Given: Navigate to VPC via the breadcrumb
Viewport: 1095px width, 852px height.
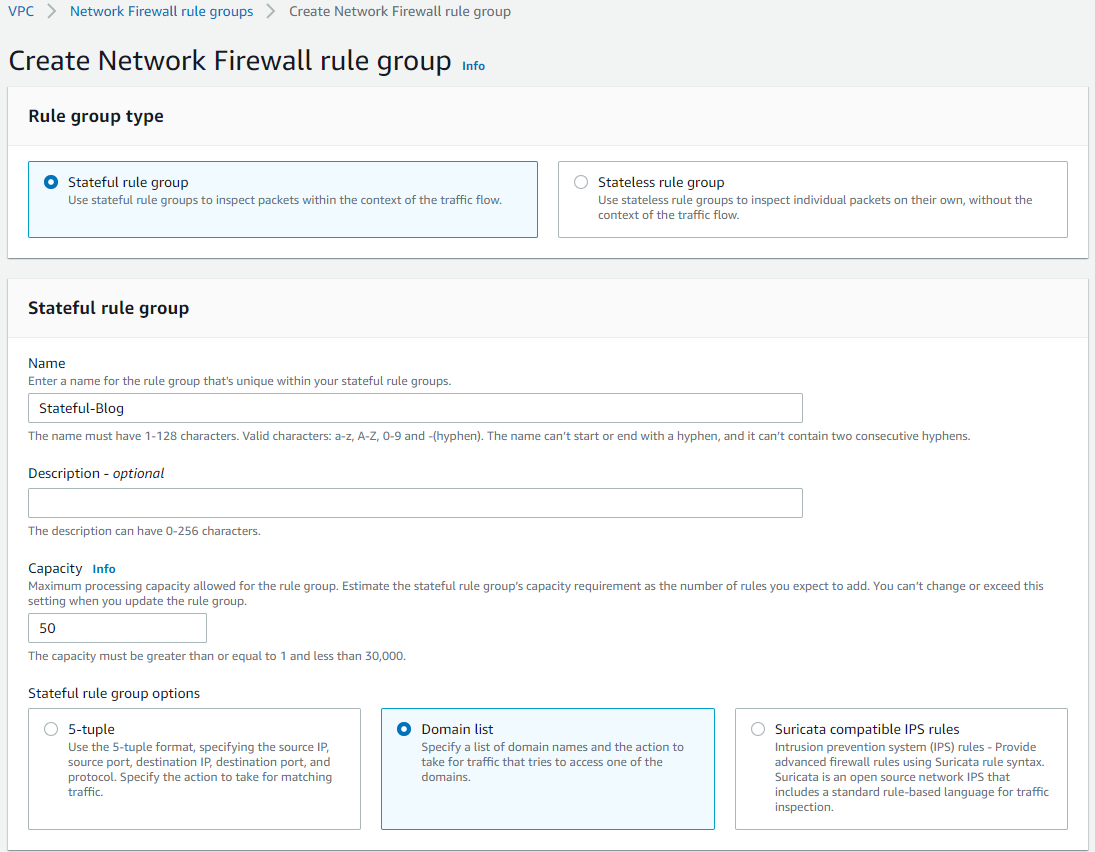Looking at the screenshot, I should 20,11.
